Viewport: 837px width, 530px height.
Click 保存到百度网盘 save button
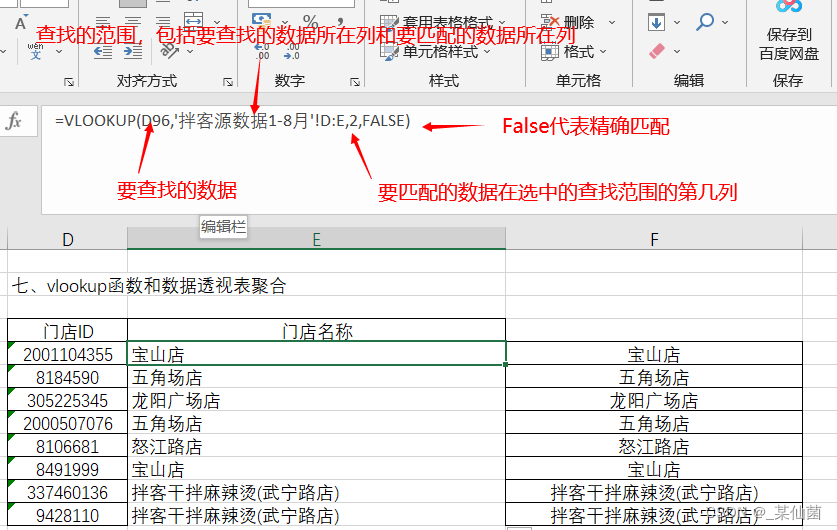[789, 32]
